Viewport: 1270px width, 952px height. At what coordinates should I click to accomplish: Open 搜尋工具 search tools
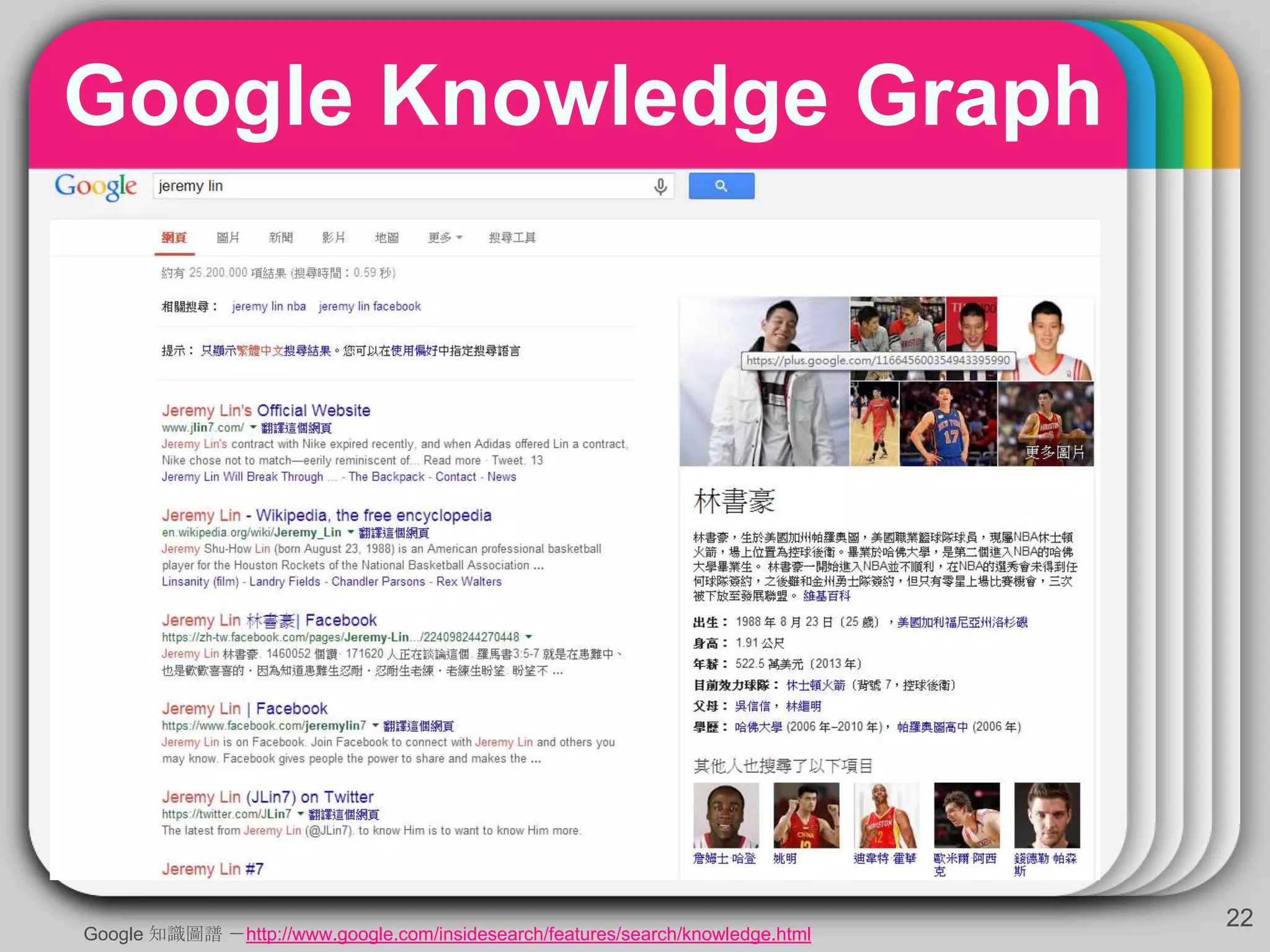[x=512, y=237]
